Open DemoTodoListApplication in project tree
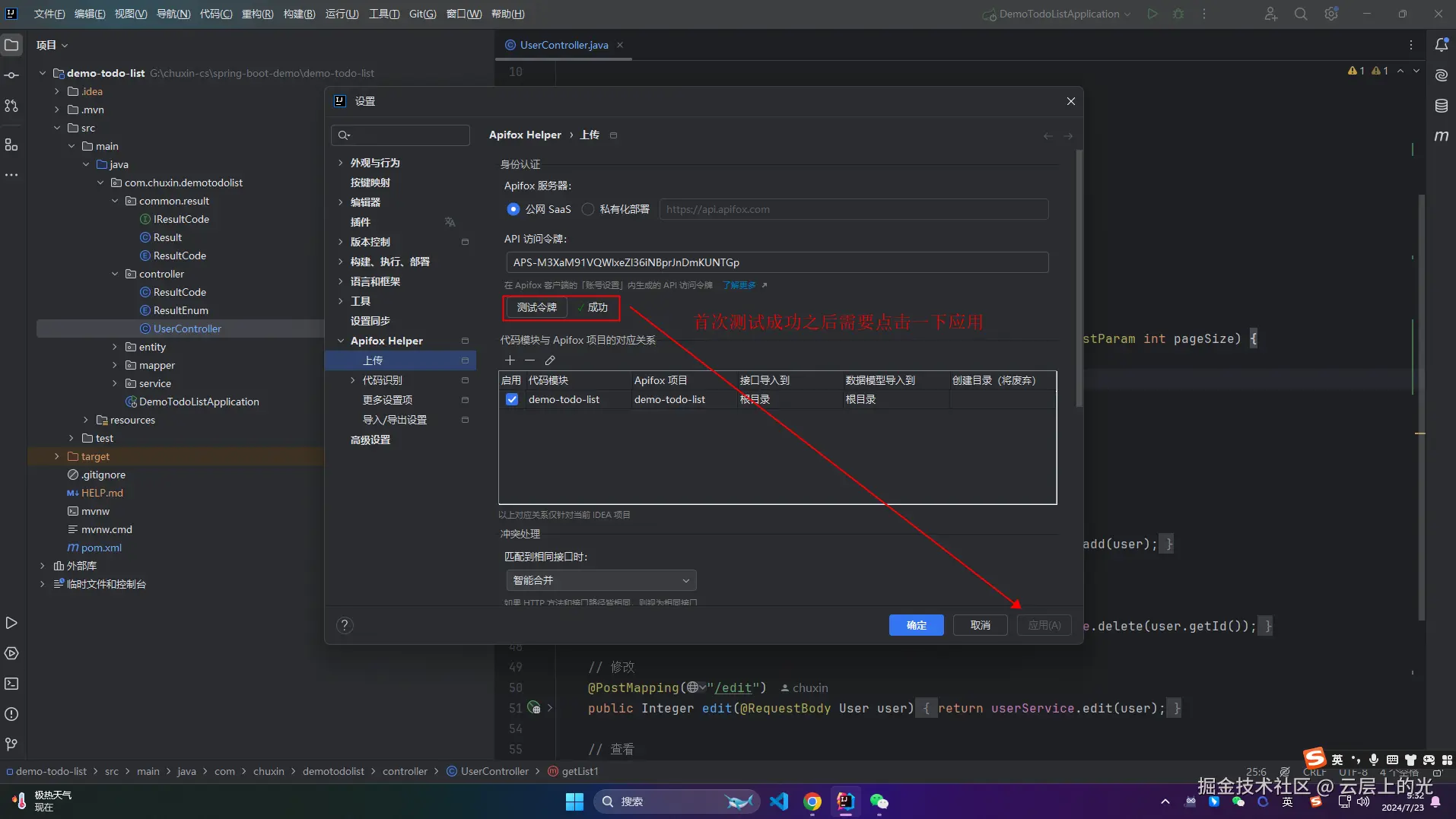The height and width of the screenshot is (819, 1456). point(199,402)
